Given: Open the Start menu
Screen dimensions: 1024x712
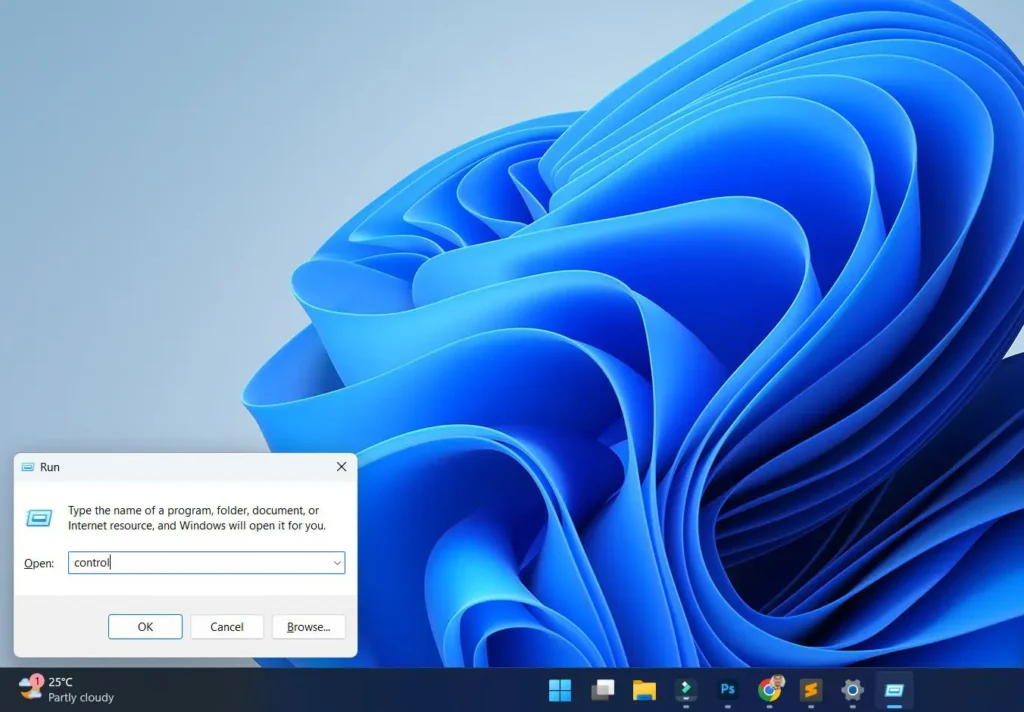Looking at the screenshot, I should click(560, 690).
